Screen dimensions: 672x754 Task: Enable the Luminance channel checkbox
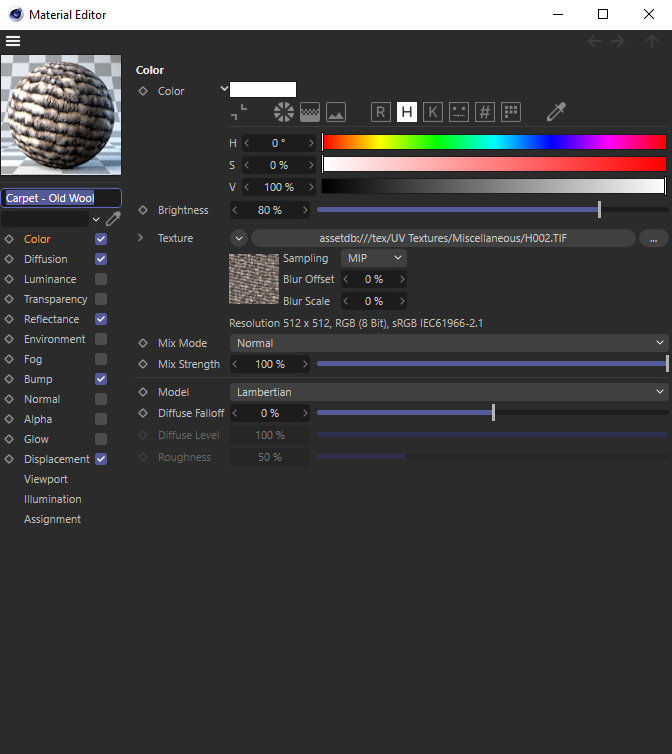(101, 279)
